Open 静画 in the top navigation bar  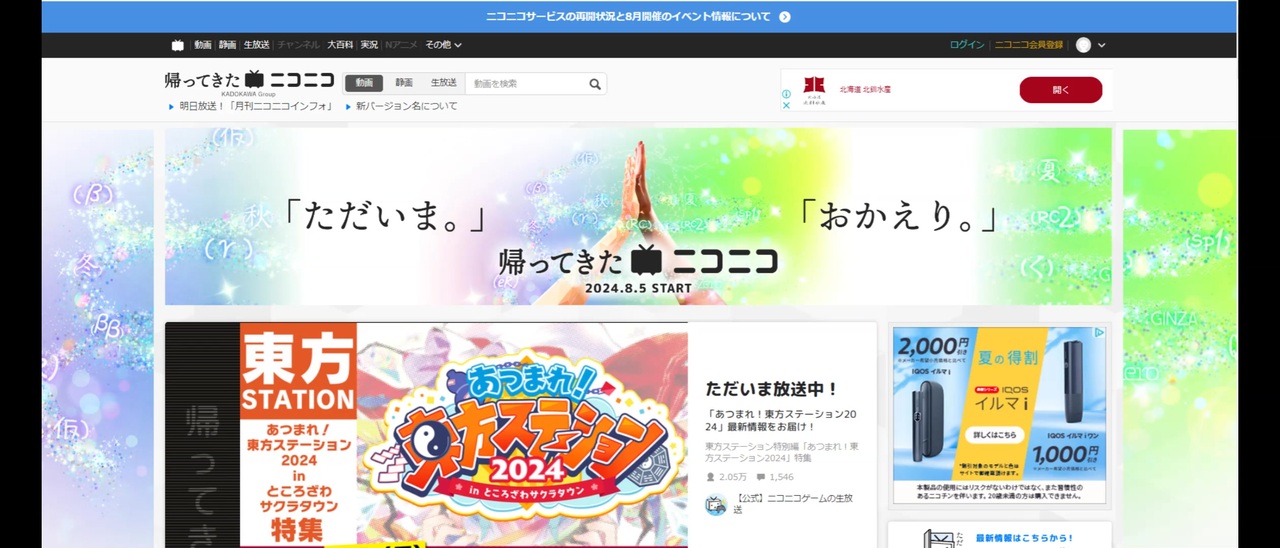pyautogui.click(x=228, y=45)
